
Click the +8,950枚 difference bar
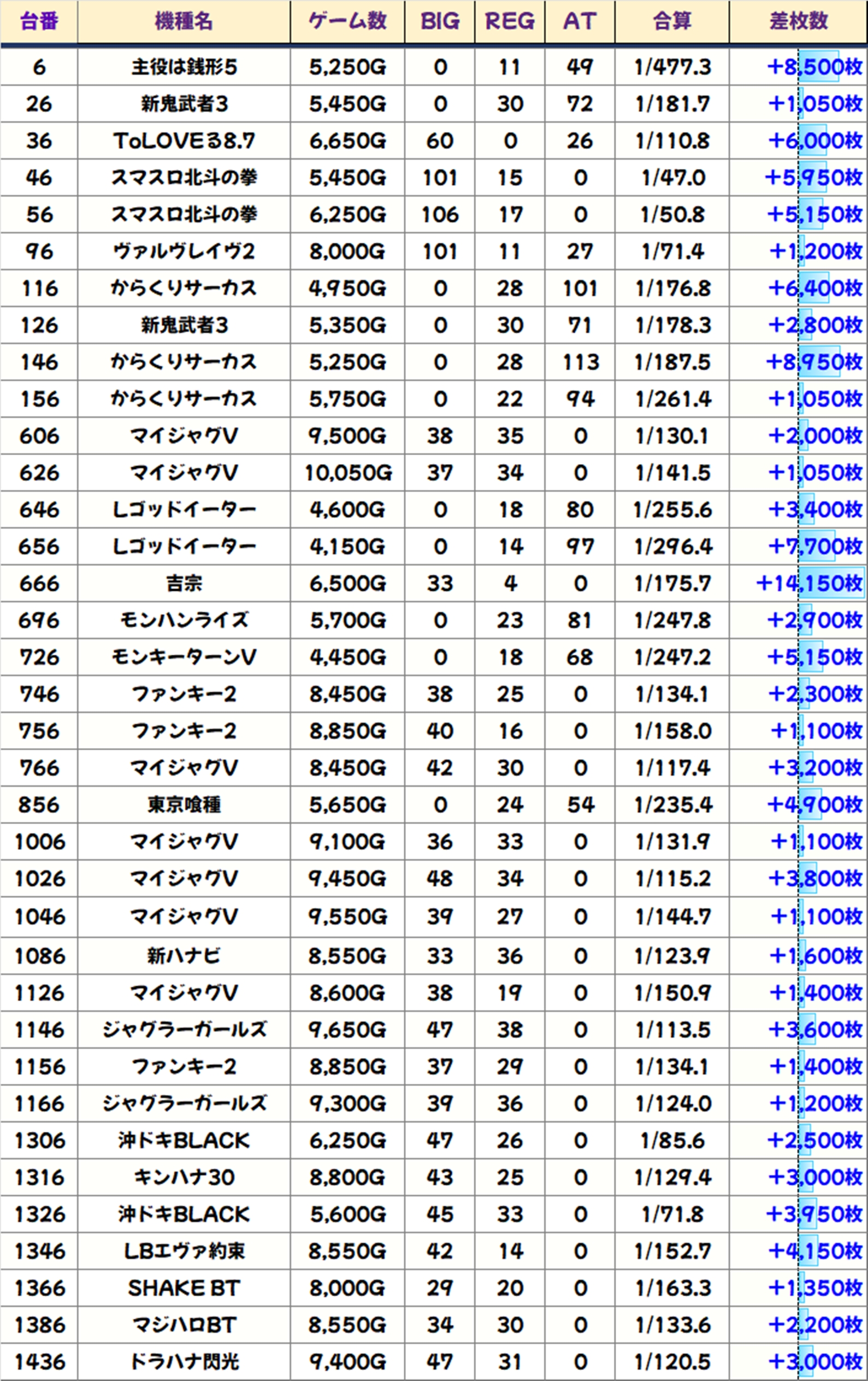819,362
